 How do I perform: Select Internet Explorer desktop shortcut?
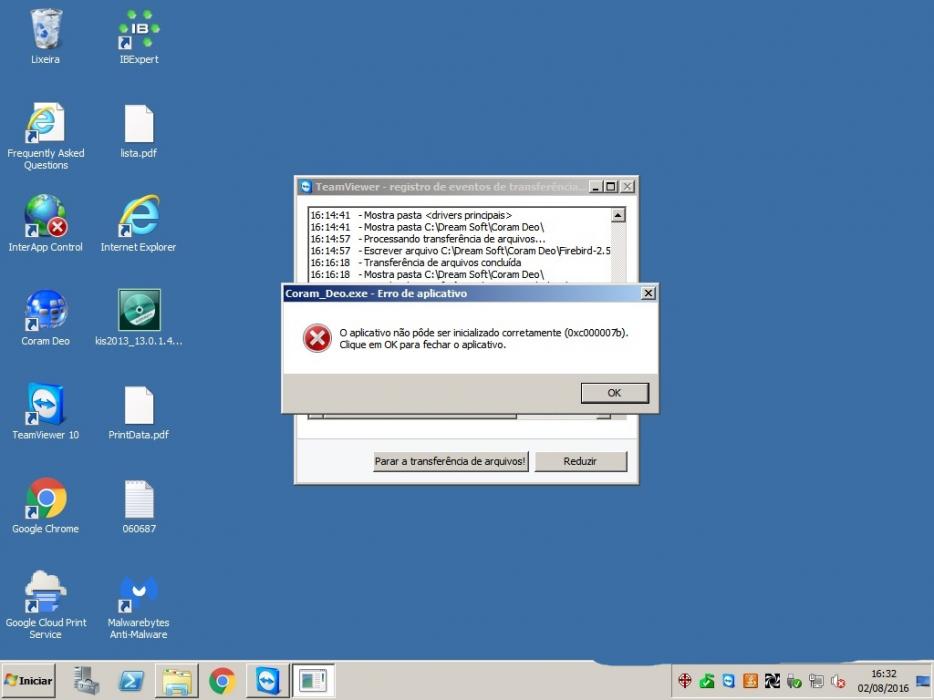139,223
